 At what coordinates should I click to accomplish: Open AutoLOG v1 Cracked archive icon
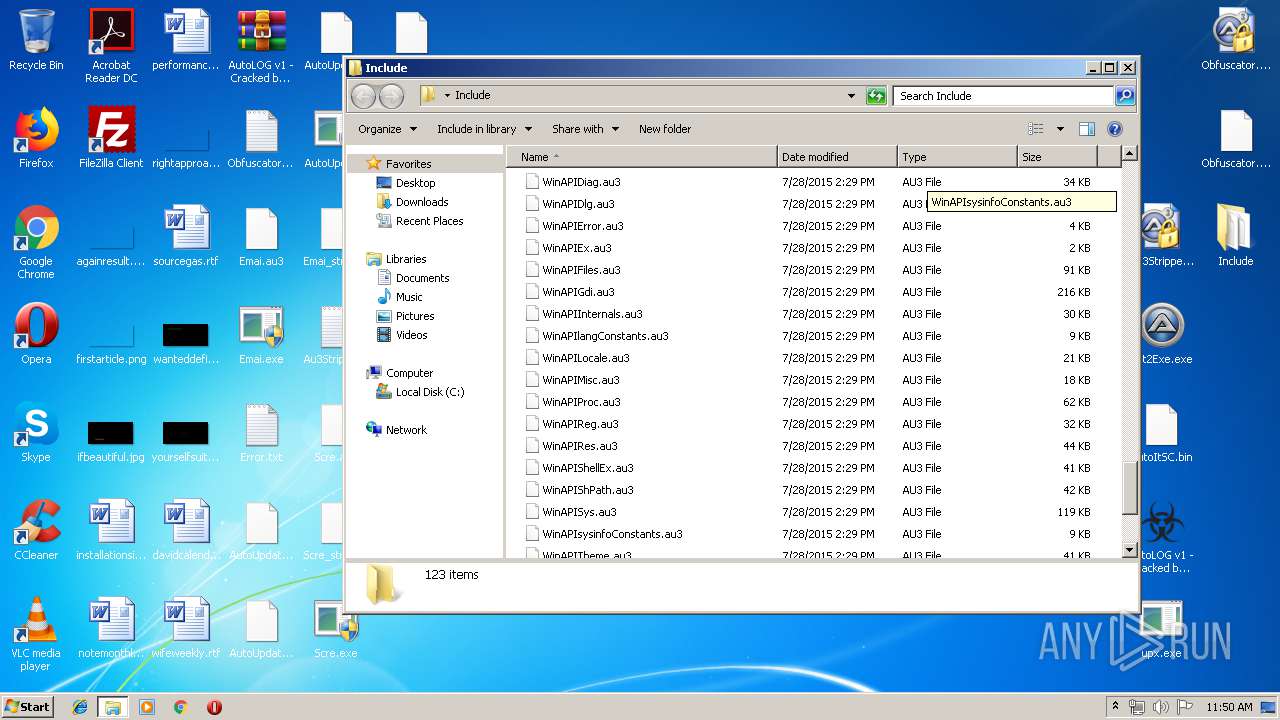tap(261, 45)
